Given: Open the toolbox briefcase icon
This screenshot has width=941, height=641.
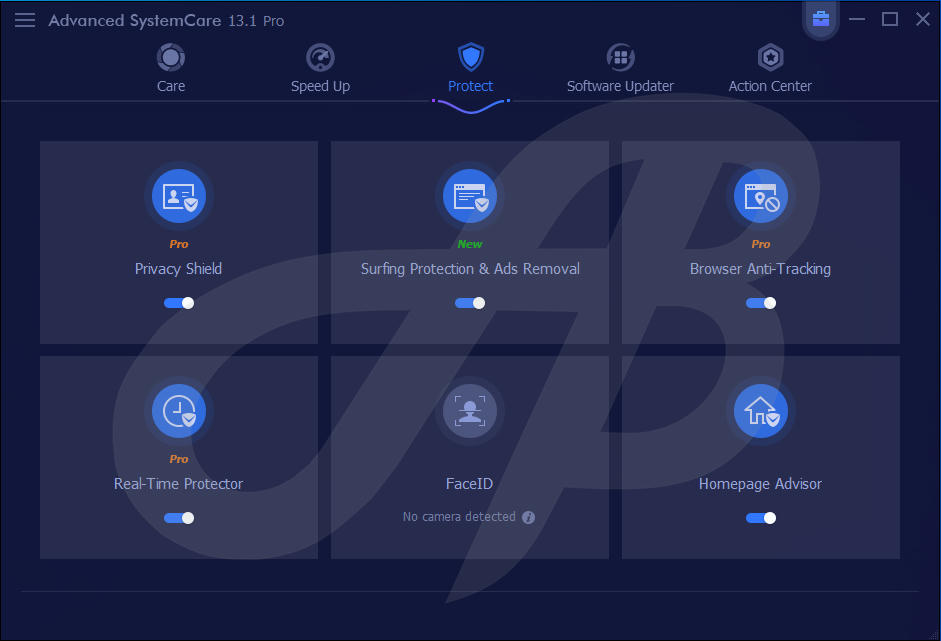Looking at the screenshot, I should click(x=820, y=19).
